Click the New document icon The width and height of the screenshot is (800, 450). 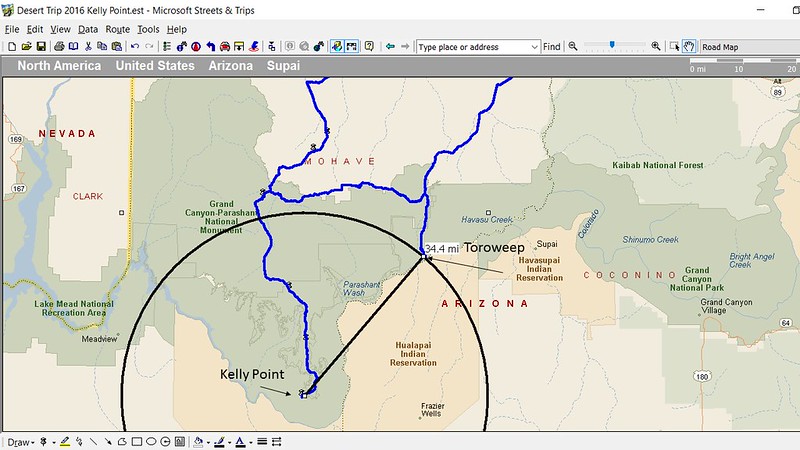(12, 46)
